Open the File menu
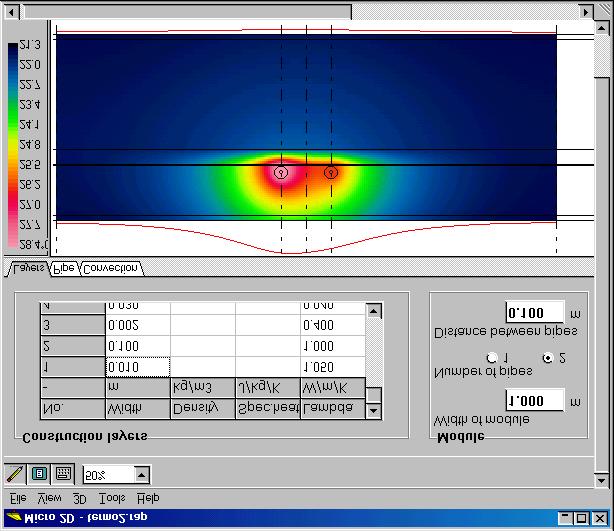Image resolution: width=614 pixels, height=531 pixels. click(x=18, y=498)
